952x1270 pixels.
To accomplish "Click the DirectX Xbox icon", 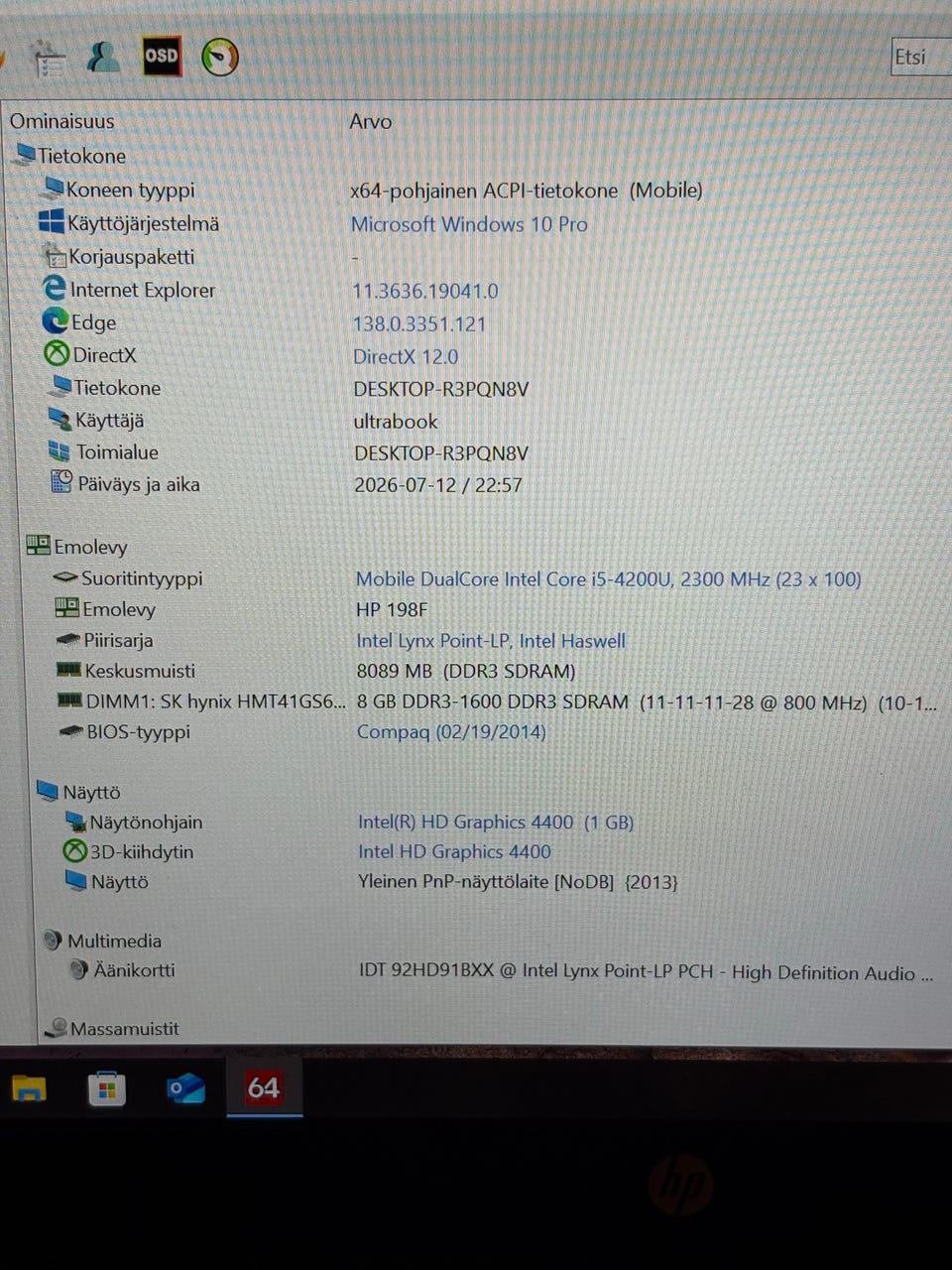I will click(57, 354).
